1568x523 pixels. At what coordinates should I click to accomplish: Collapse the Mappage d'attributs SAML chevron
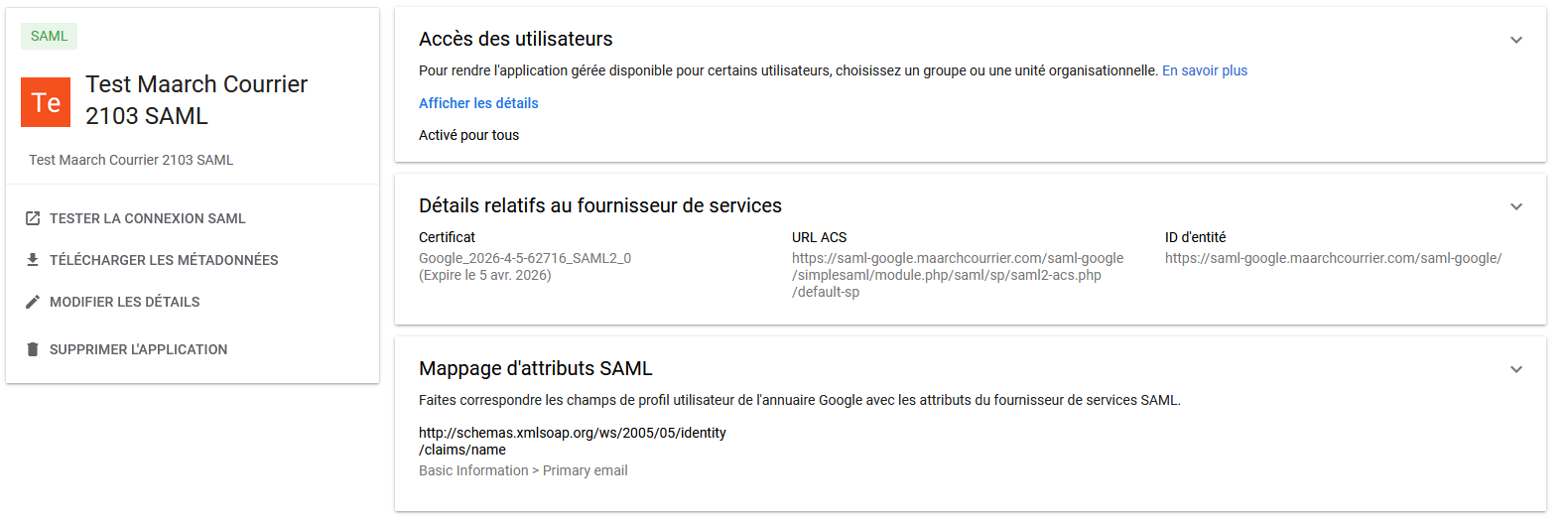coord(1516,369)
